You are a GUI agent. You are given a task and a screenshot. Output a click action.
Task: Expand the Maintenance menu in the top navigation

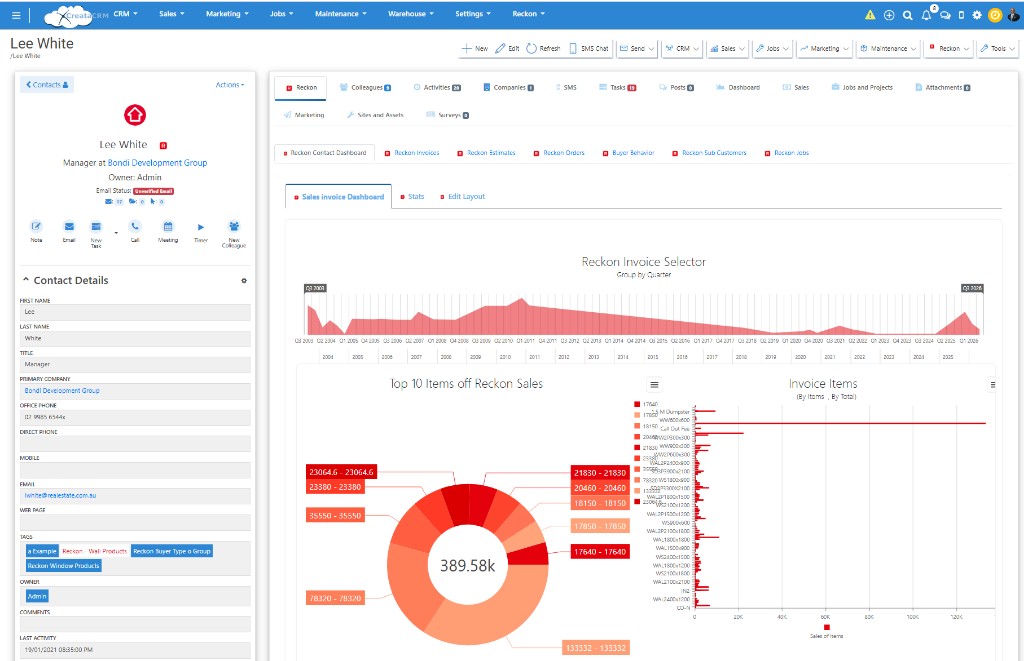[x=341, y=14]
